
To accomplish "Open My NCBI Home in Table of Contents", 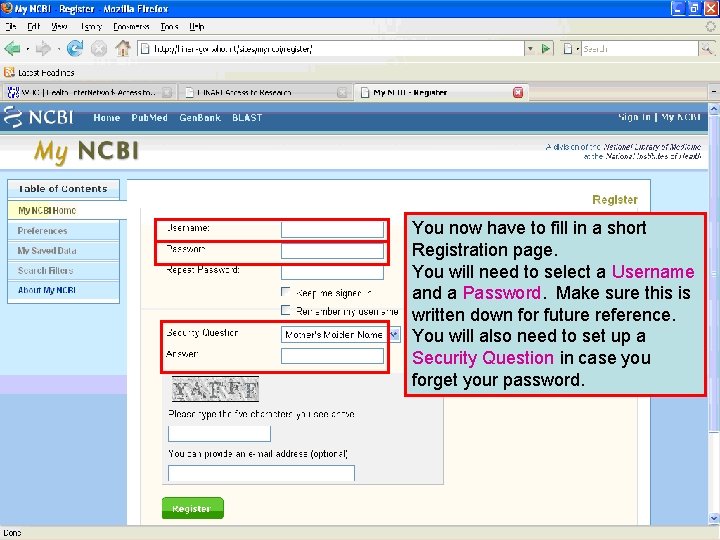I will click(47, 210).
